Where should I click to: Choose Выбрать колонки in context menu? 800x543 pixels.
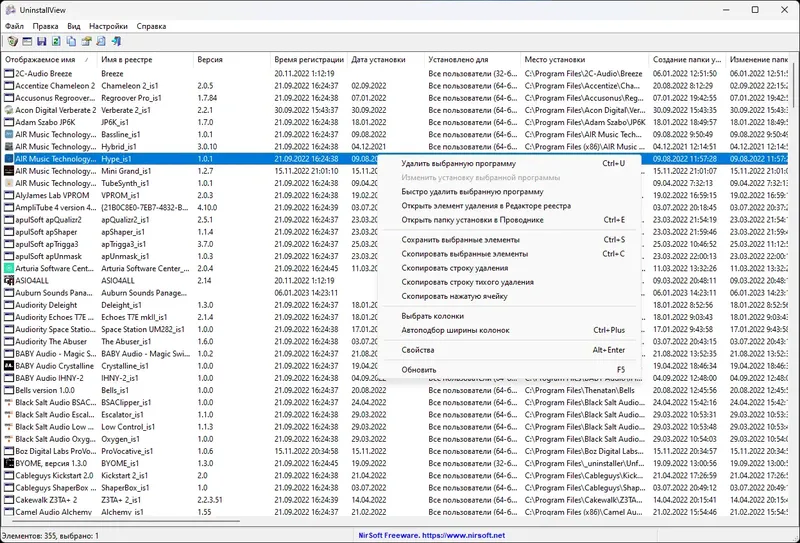pos(510,316)
